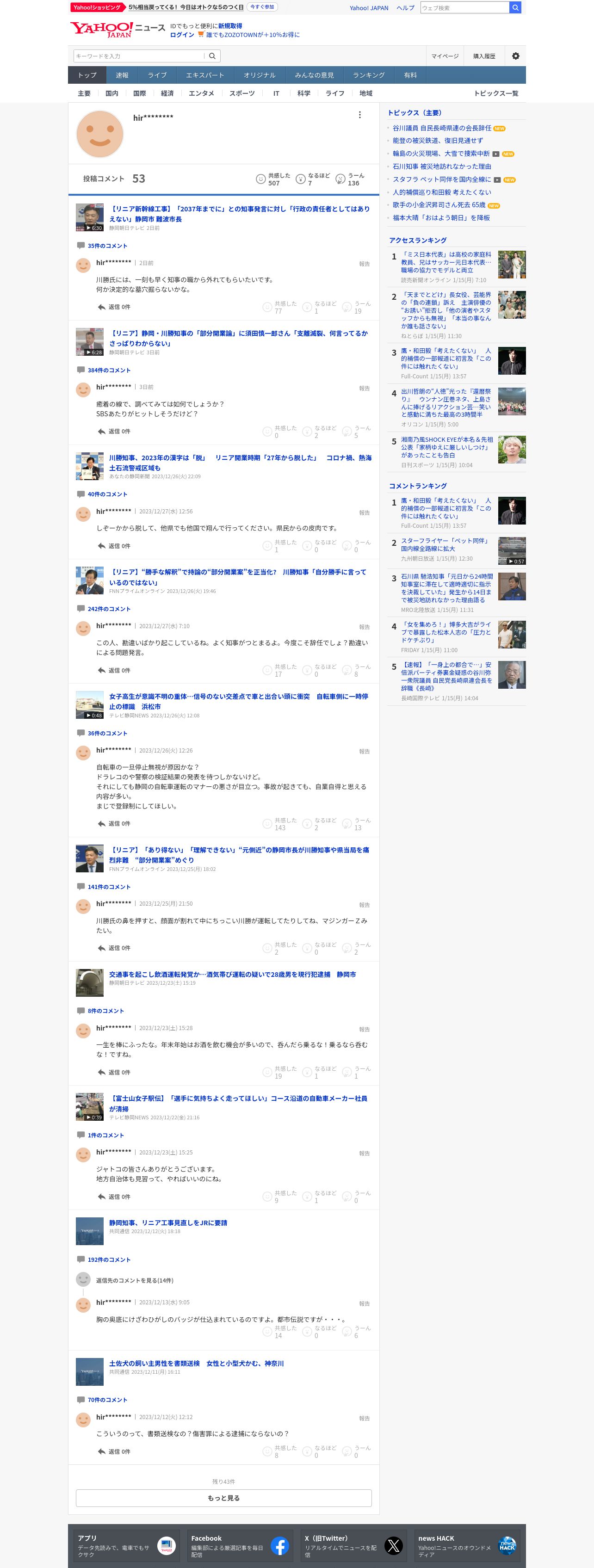
Task: Open the ヘルプ link
Action: point(405,8)
